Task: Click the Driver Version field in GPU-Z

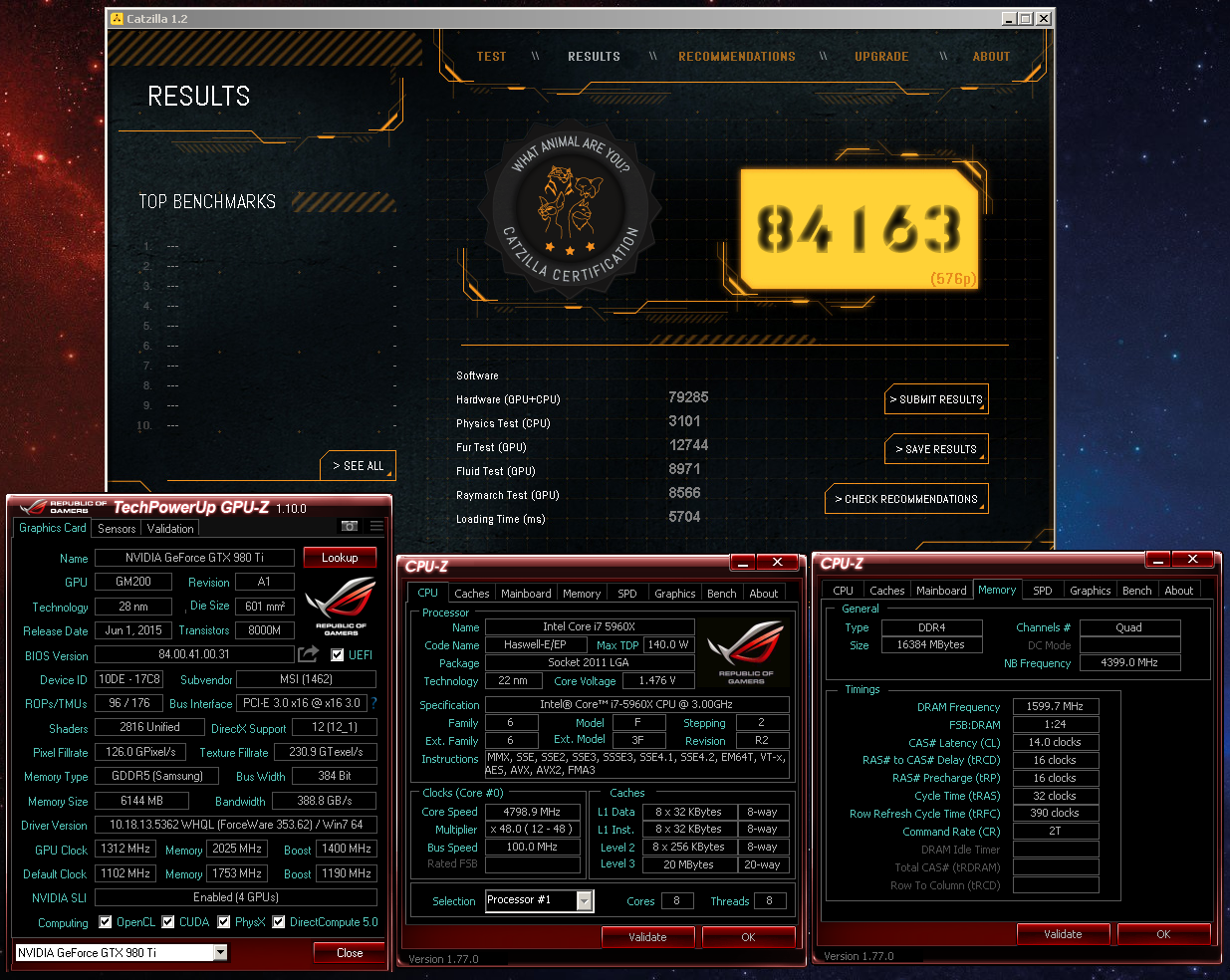Action: click(236, 825)
